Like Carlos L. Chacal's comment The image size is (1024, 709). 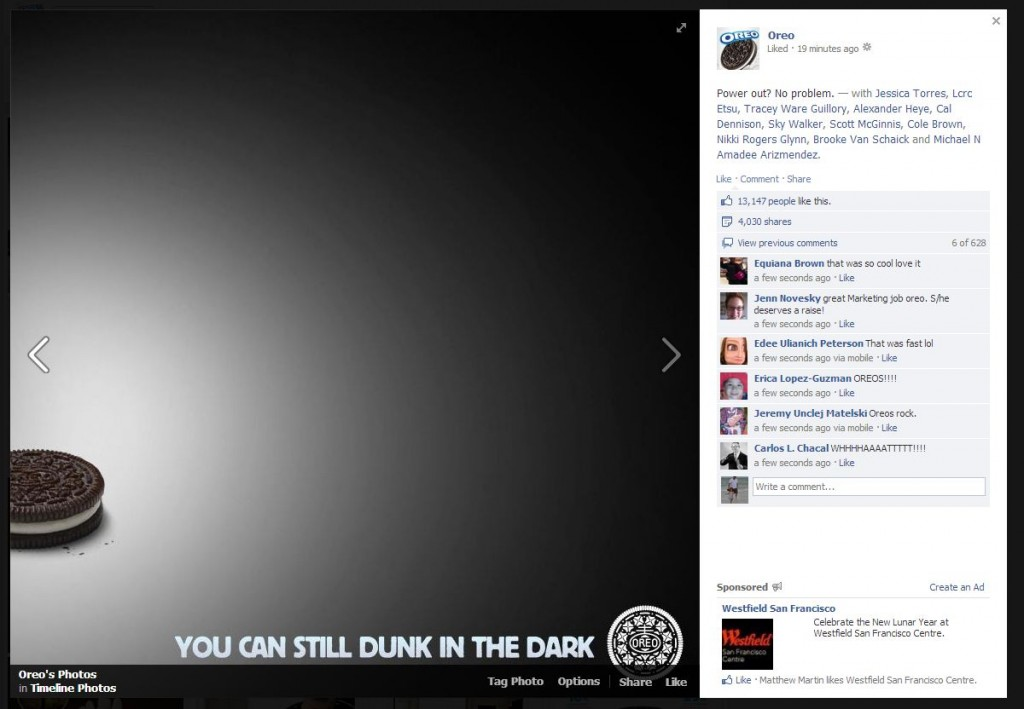[846, 463]
